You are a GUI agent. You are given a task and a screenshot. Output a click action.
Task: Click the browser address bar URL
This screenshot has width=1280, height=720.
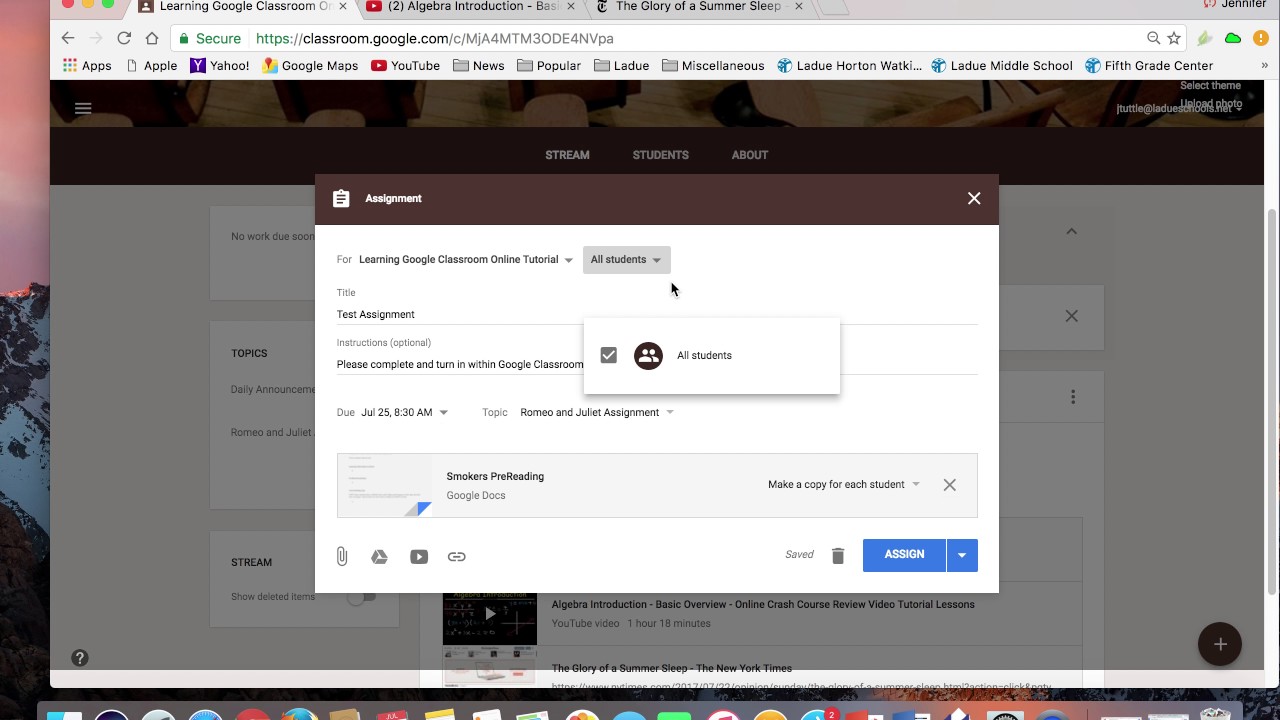[x=435, y=38]
